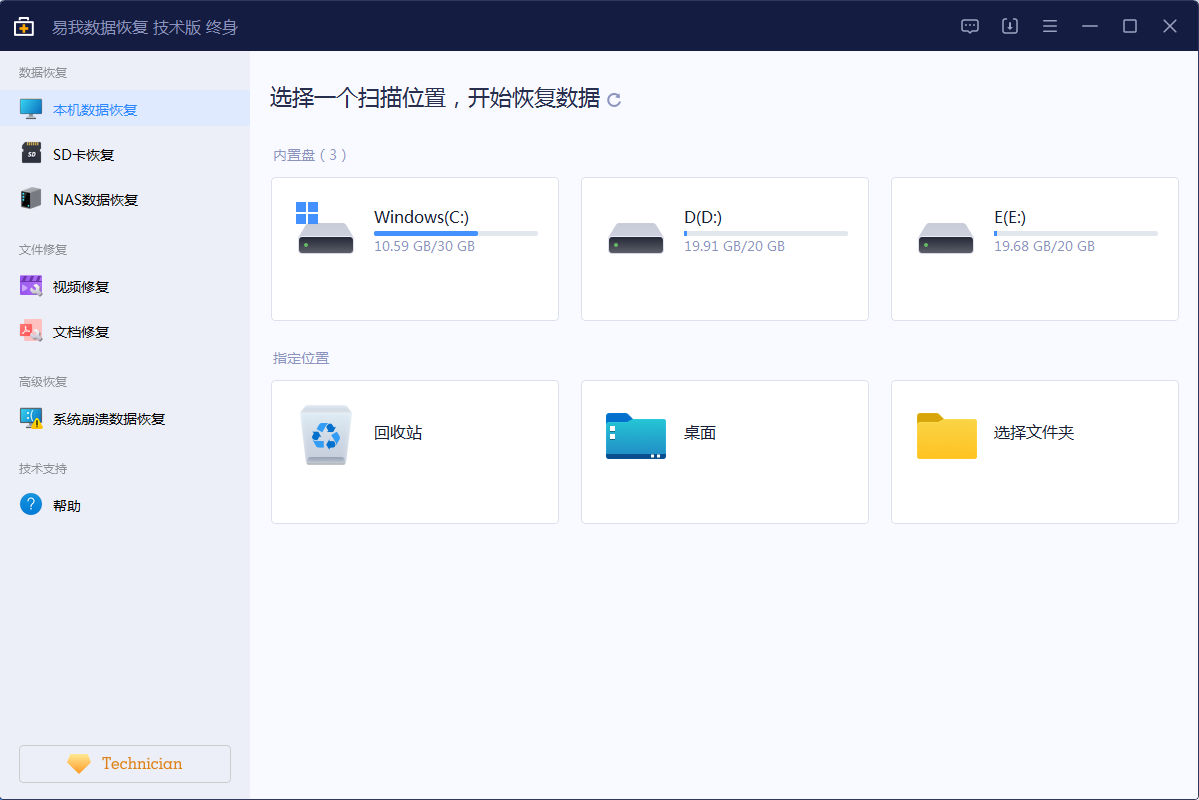Open the feedback chat icon in title bar

pyautogui.click(x=970, y=26)
